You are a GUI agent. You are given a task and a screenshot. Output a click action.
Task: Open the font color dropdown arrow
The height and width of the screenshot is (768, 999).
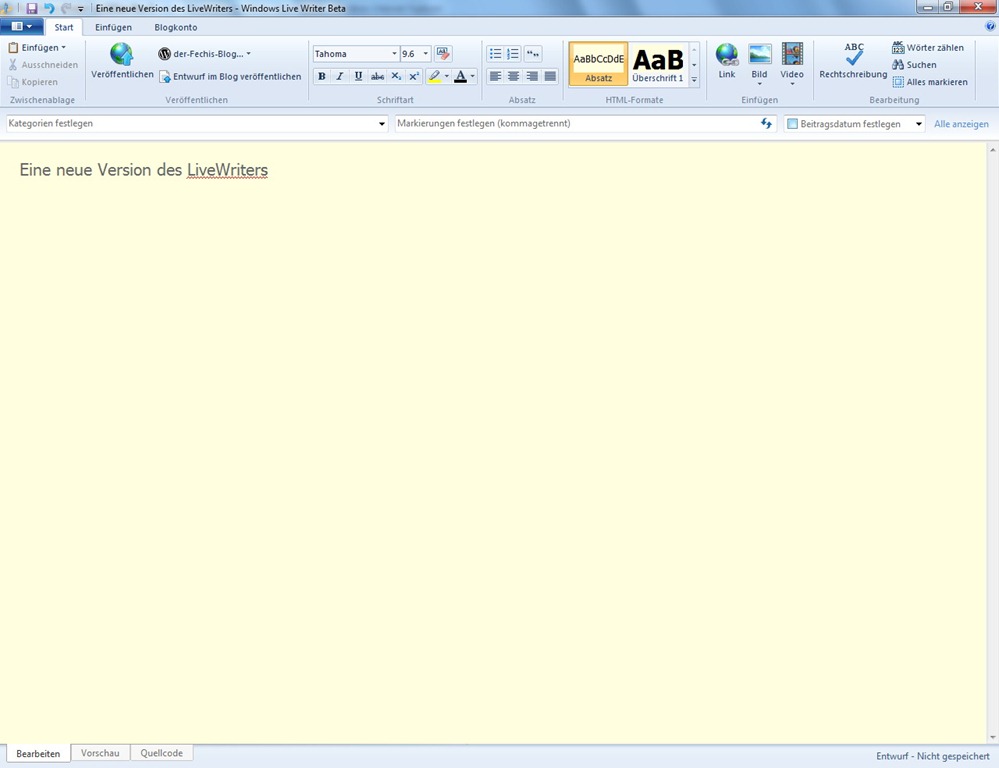click(472, 76)
